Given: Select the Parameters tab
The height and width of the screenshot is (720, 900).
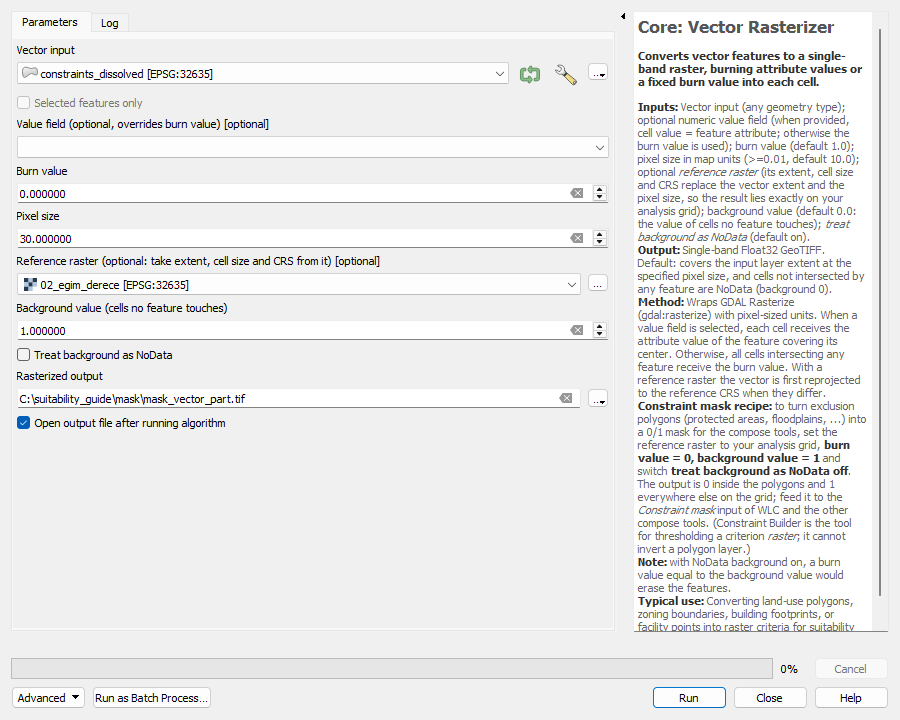Looking at the screenshot, I should [50, 22].
